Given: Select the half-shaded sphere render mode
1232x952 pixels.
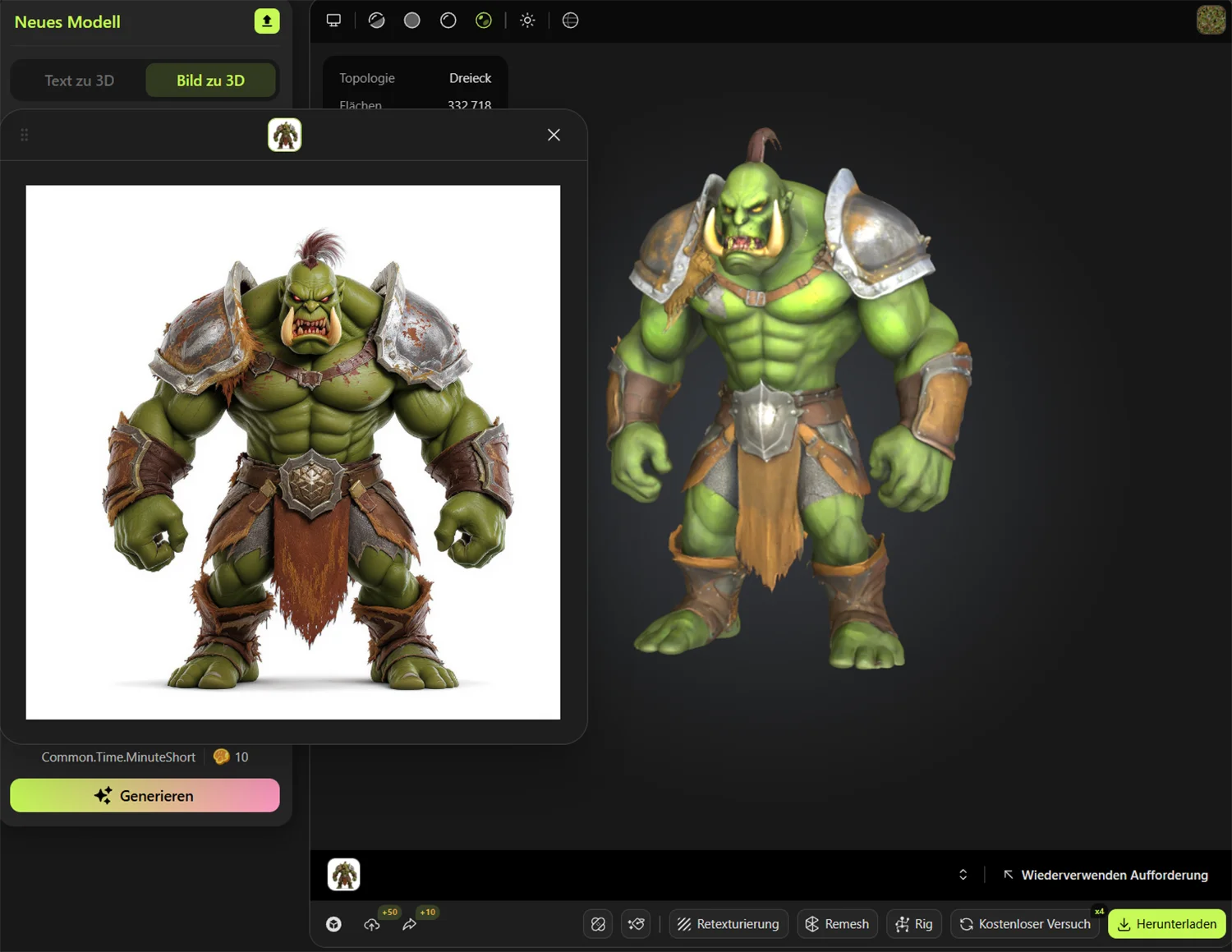Looking at the screenshot, I should (377, 21).
